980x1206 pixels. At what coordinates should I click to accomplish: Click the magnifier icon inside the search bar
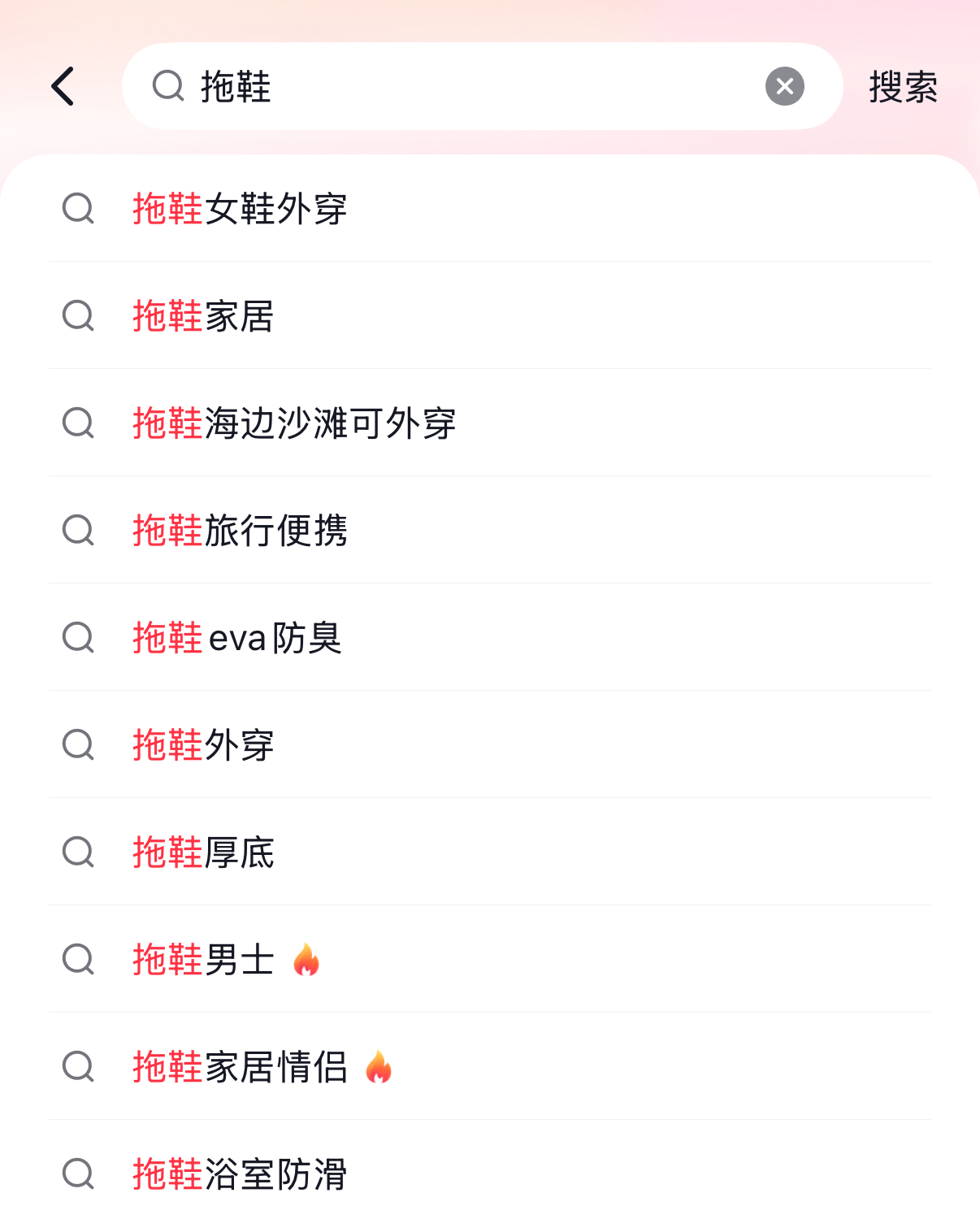coord(168,85)
